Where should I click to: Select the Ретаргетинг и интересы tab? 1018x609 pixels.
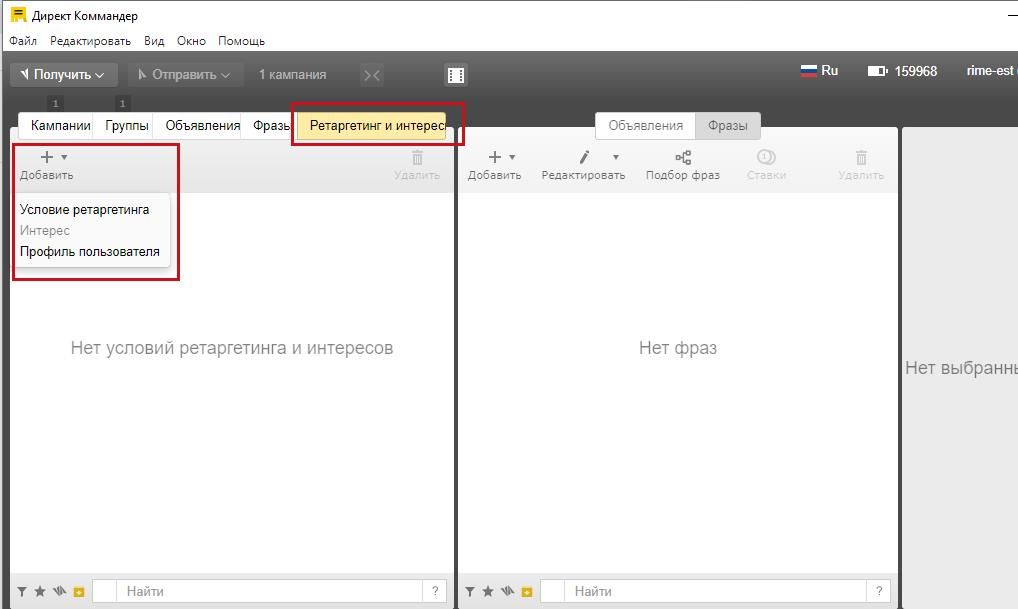point(372,125)
